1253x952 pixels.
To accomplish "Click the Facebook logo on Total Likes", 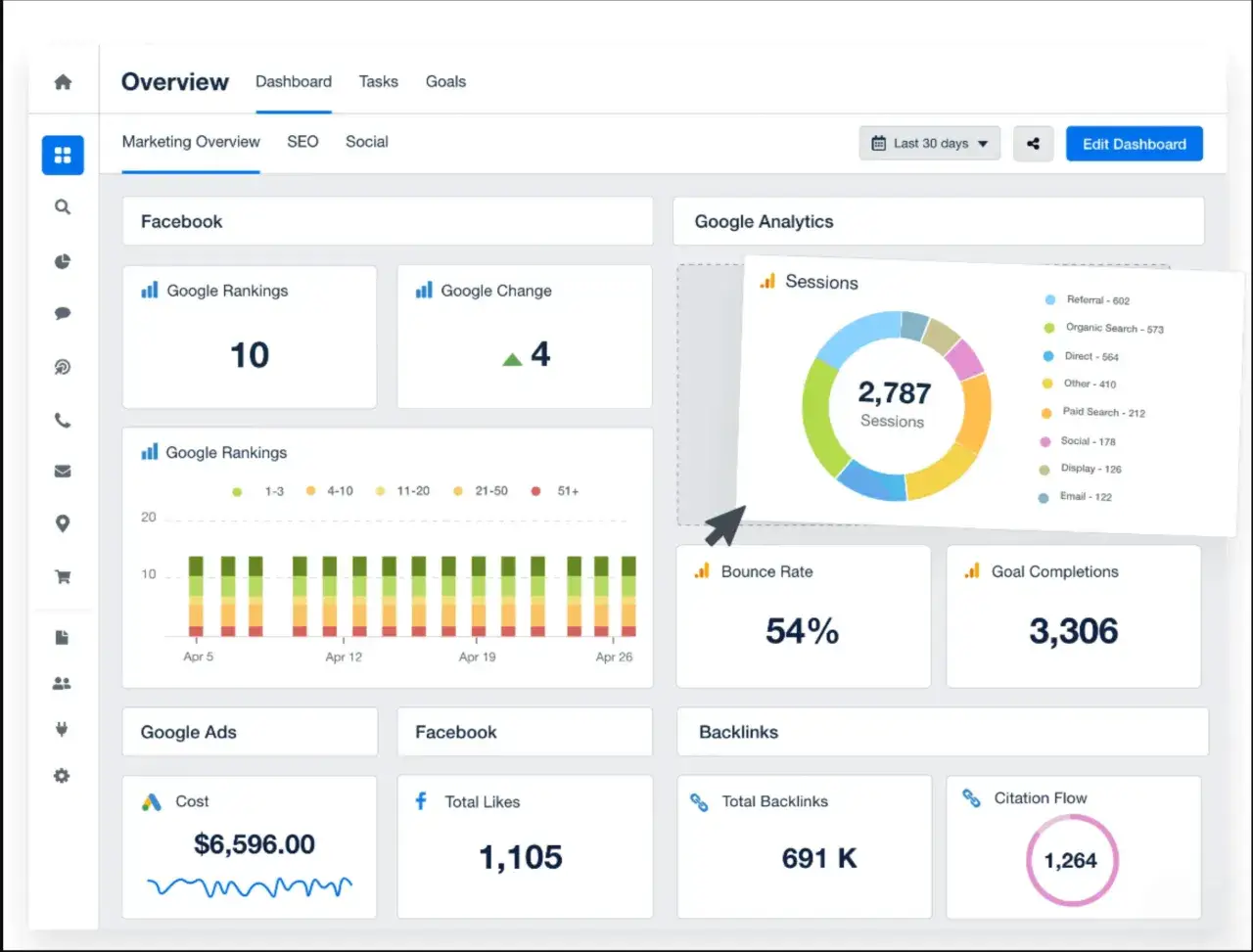I will tap(421, 801).
